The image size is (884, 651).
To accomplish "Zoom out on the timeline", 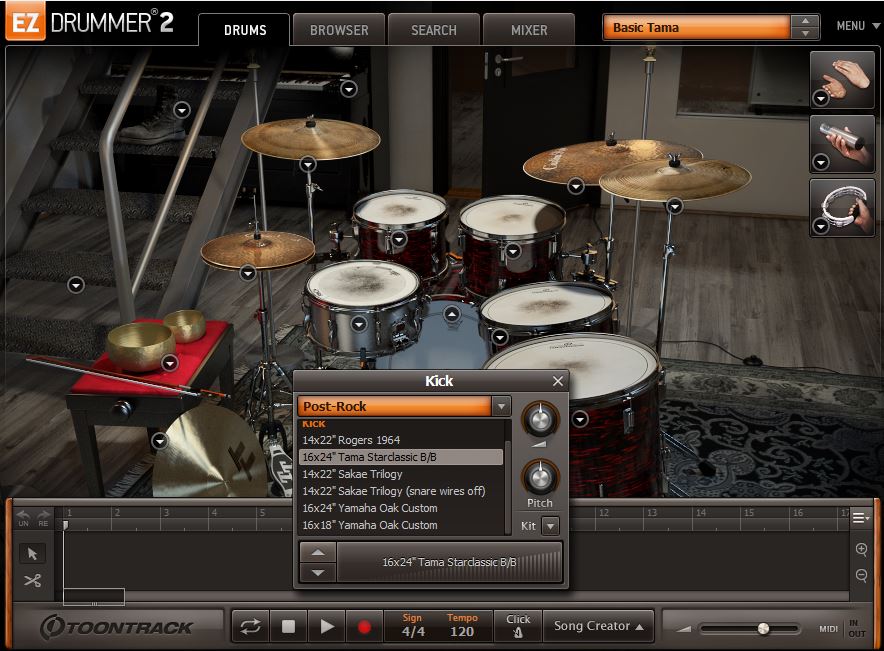I will [861, 575].
